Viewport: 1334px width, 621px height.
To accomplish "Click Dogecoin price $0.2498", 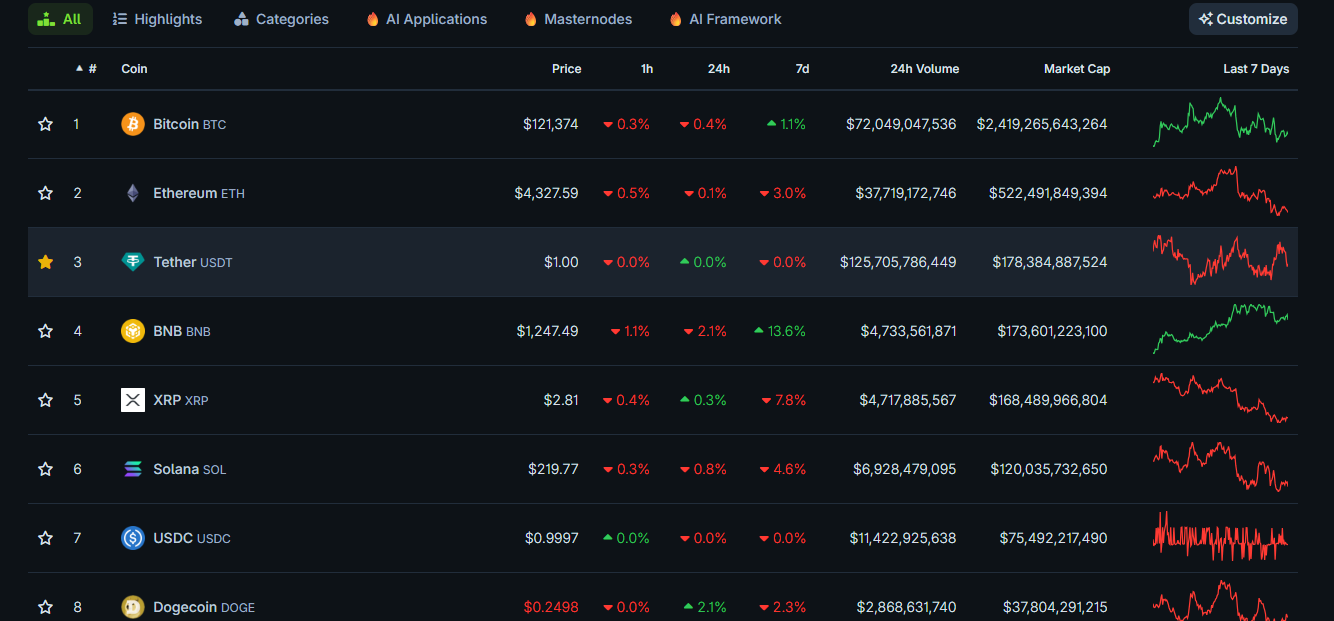I will (551, 607).
